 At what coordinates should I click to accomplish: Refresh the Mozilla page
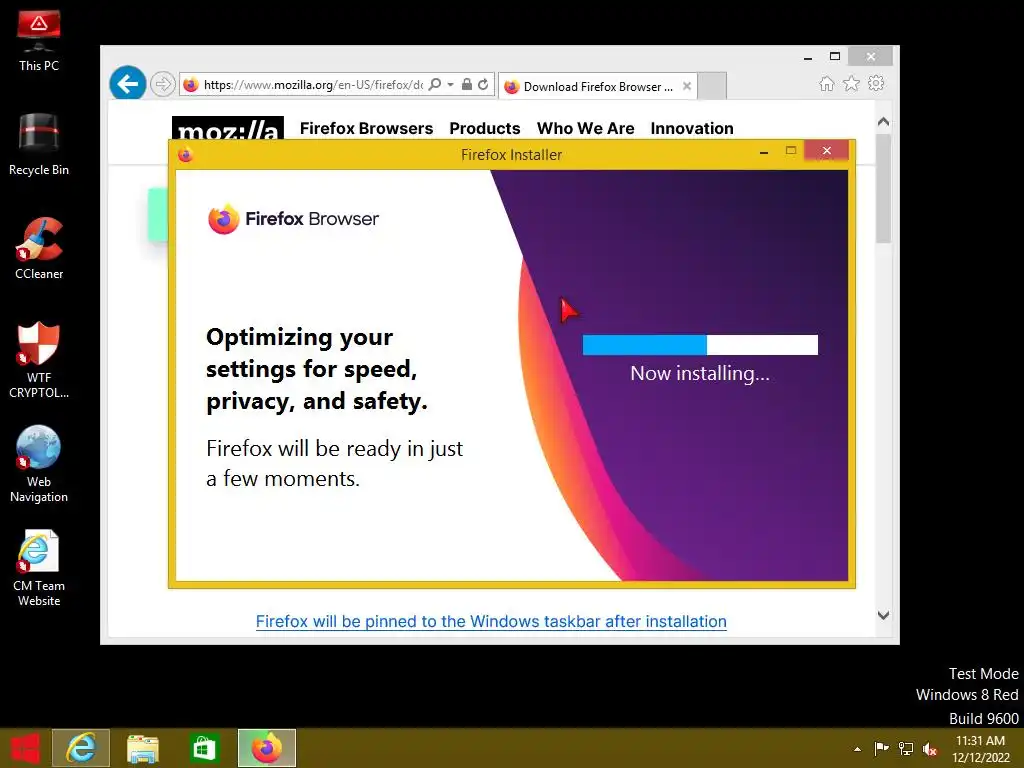[483, 84]
